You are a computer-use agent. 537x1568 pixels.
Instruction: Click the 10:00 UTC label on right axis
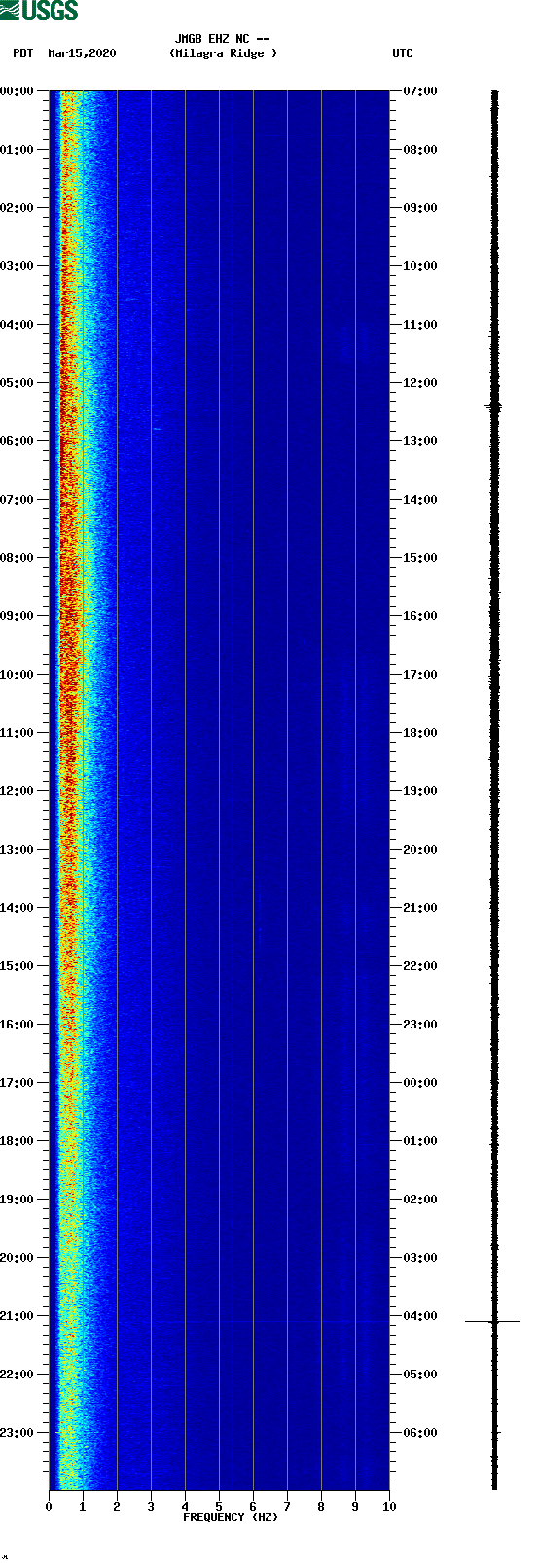click(x=420, y=266)
